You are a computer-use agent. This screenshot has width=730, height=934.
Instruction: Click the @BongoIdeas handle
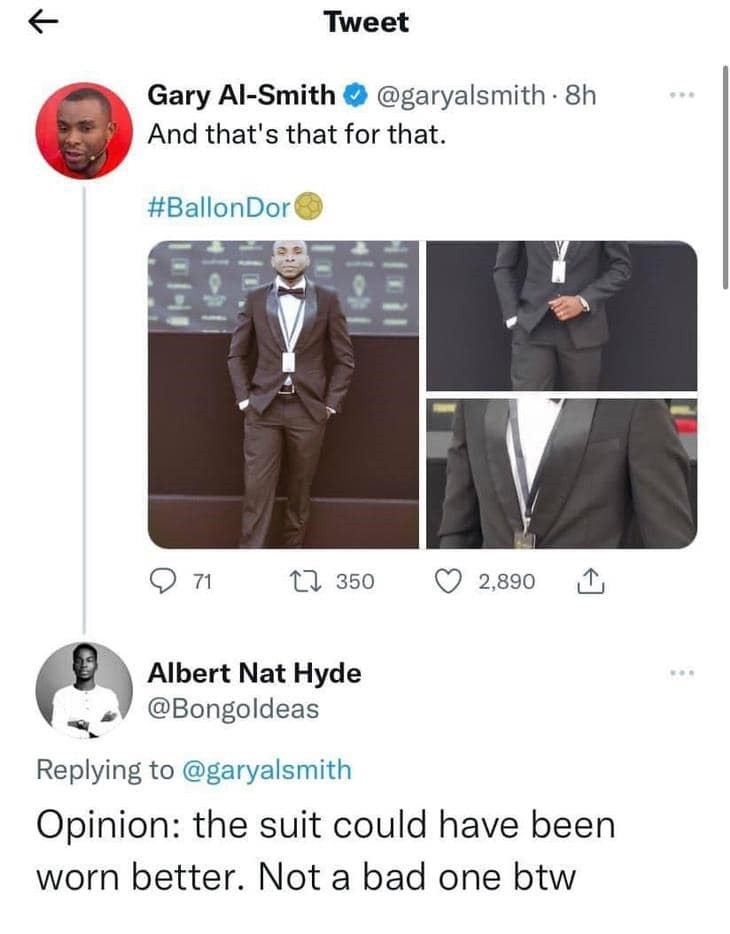pyautogui.click(x=233, y=709)
